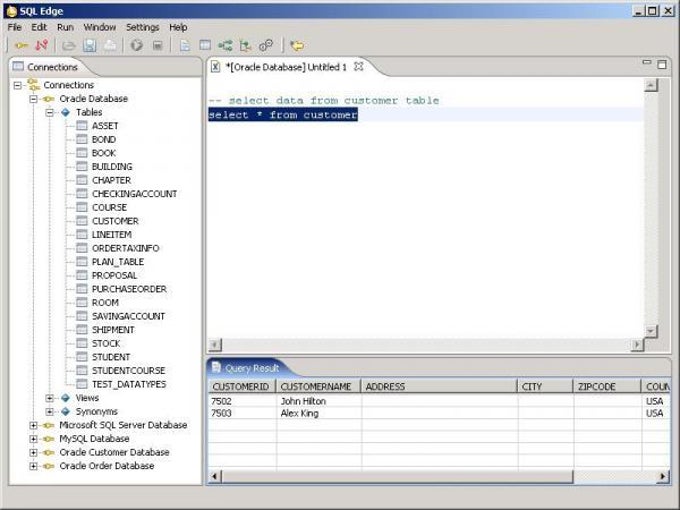Expand the Synonyms node

50,412
